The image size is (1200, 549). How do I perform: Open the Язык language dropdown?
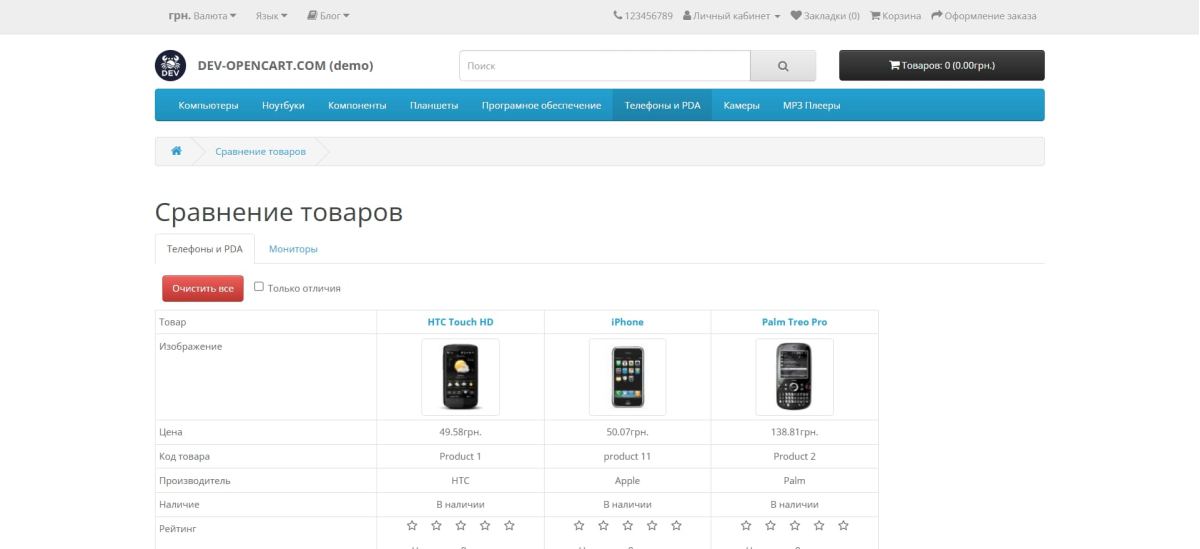point(271,16)
